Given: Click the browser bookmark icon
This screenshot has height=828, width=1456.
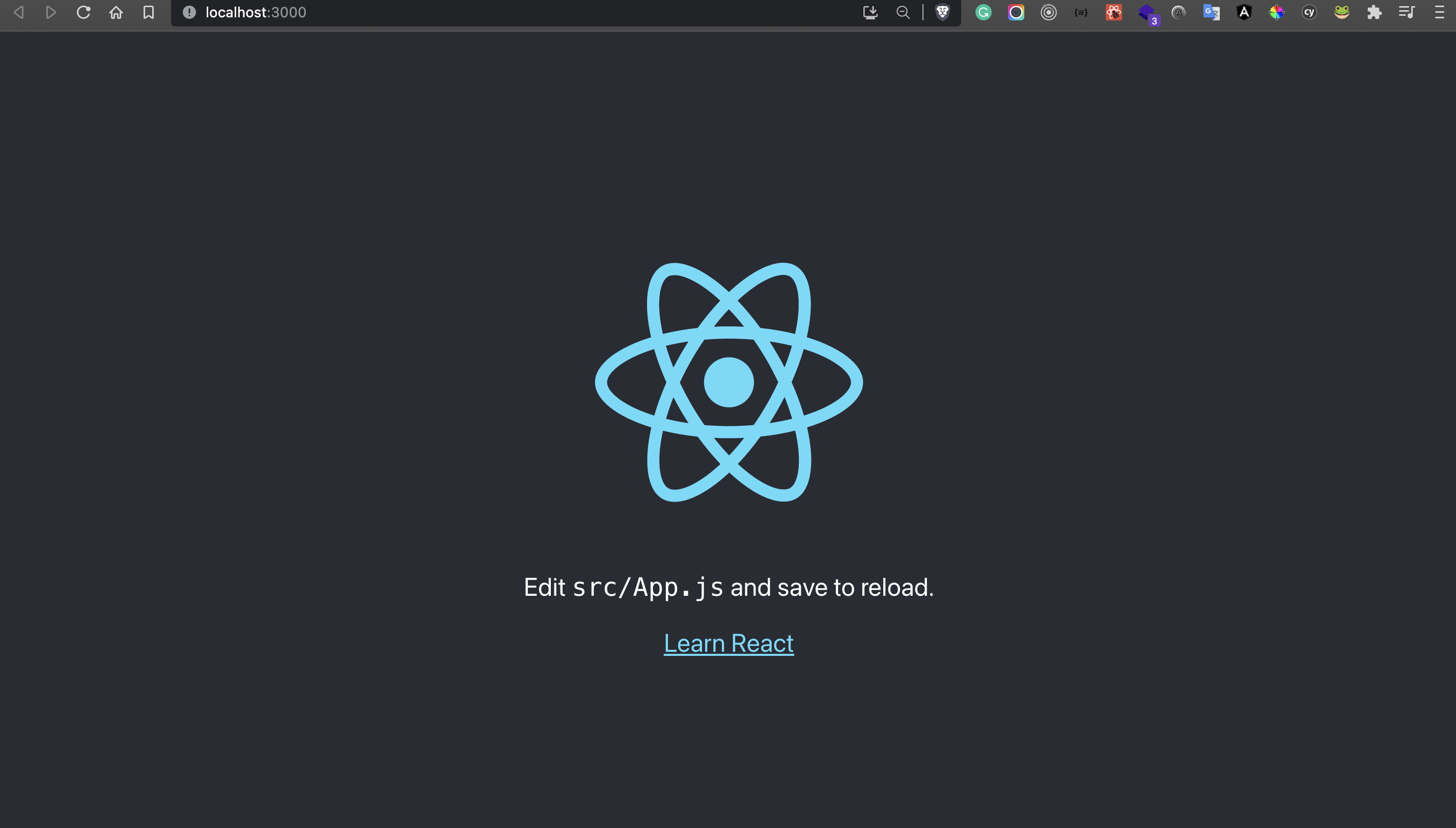Looking at the screenshot, I should (x=150, y=12).
